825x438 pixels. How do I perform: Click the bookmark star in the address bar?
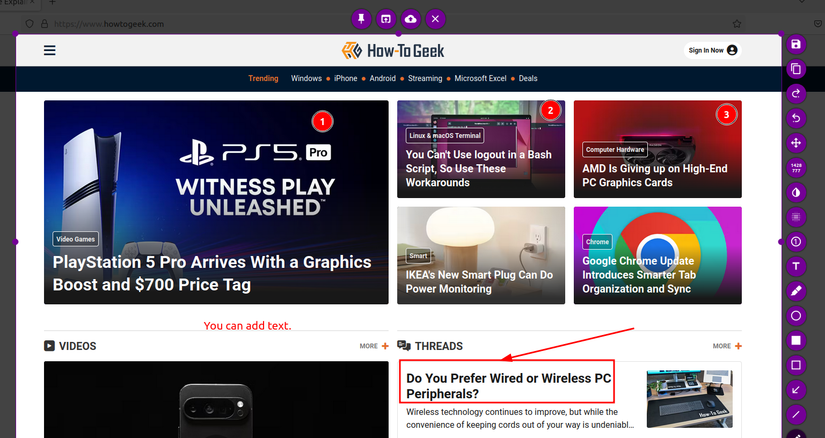tap(737, 24)
